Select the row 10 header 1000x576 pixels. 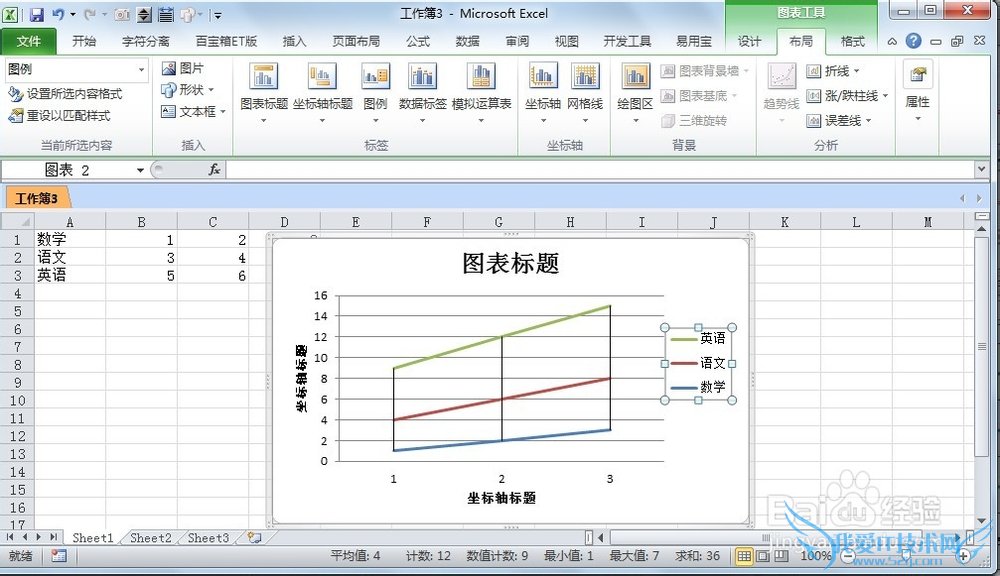(17, 401)
